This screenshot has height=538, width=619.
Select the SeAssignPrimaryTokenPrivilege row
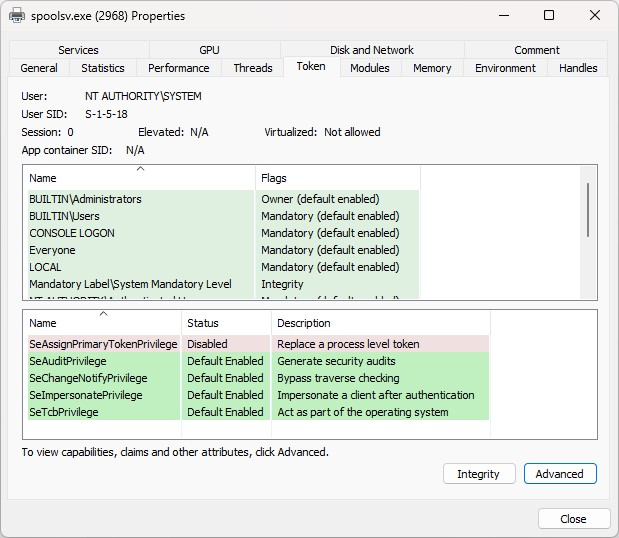(x=103, y=344)
